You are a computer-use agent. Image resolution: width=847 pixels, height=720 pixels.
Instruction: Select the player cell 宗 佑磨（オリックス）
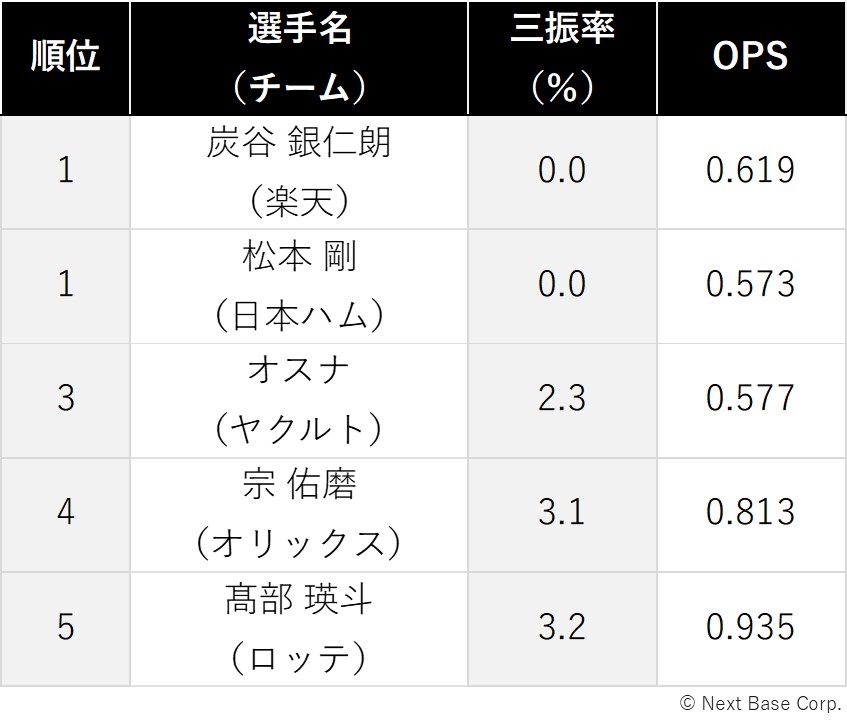pyautogui.click(x=299, y=515)
